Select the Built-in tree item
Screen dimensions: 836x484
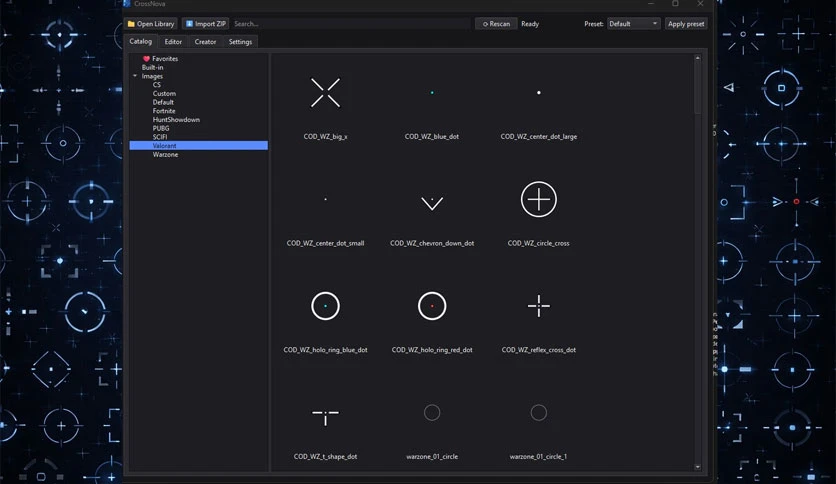[x=152, y=68]
